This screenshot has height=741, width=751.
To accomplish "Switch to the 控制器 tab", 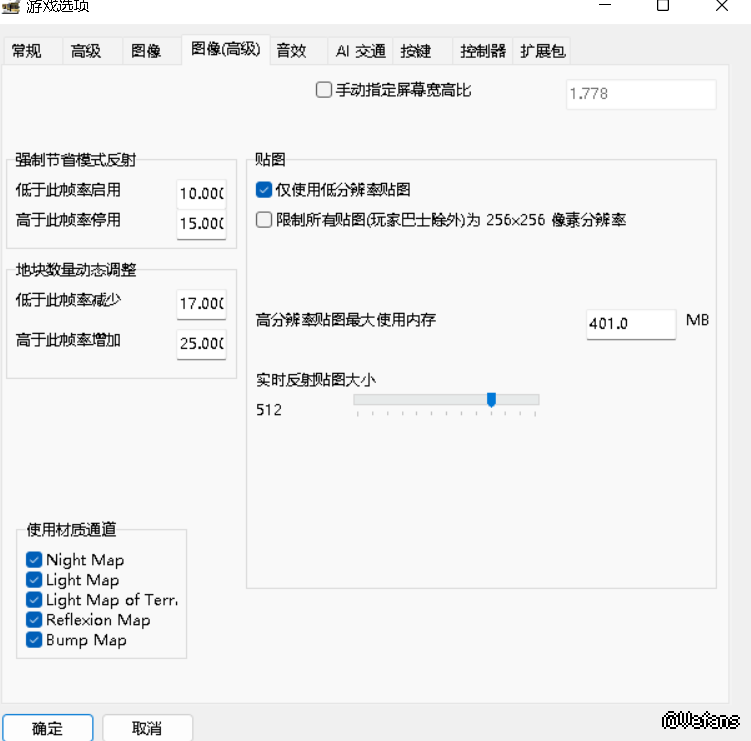I will pyautogui.click(x=483, y=51).
